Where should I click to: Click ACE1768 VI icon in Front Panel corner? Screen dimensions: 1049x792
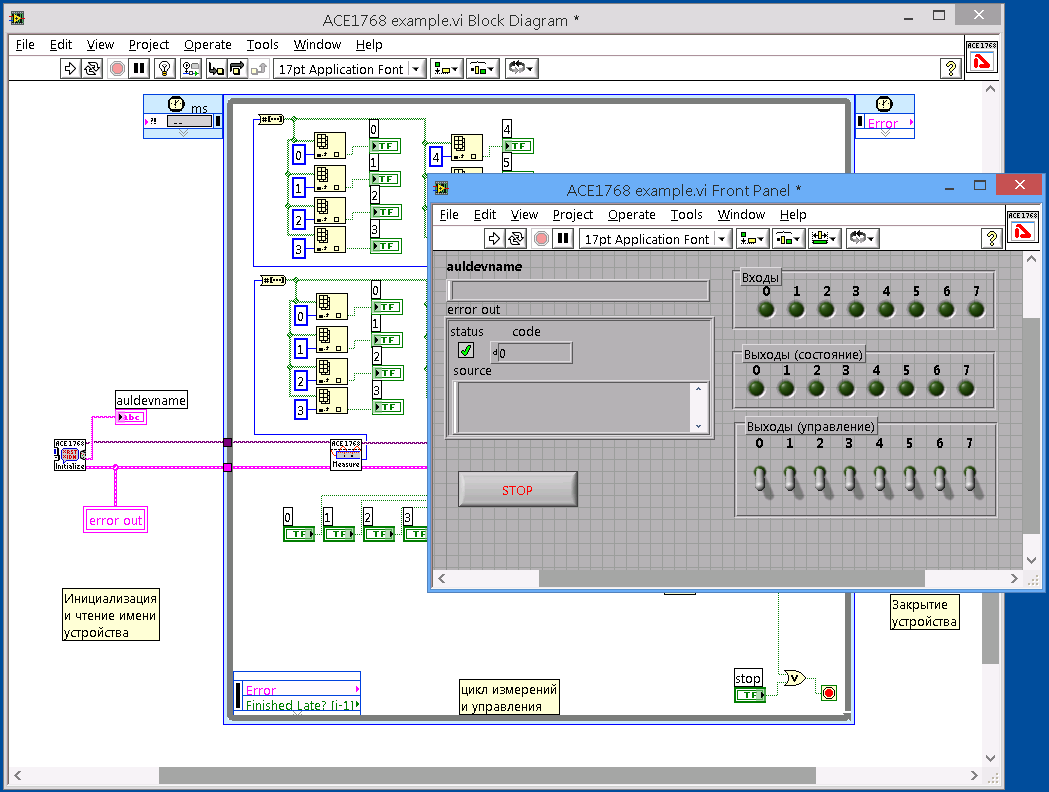(1022, 227)
